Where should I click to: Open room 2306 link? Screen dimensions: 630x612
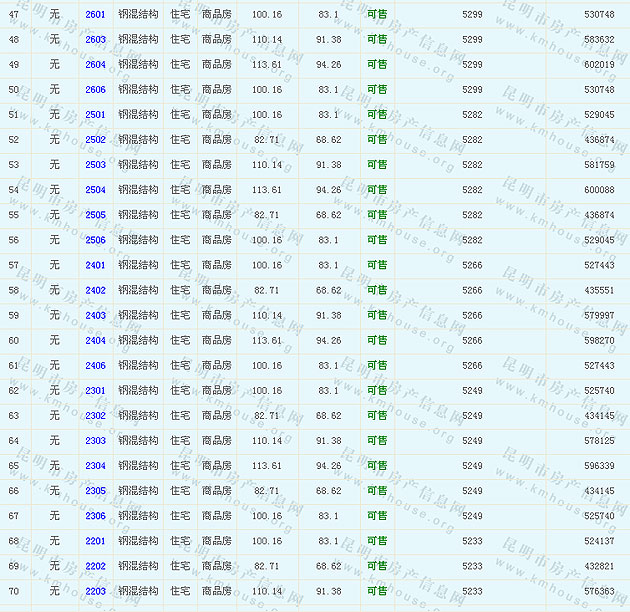pyautogui.click(x=95, y=516)
